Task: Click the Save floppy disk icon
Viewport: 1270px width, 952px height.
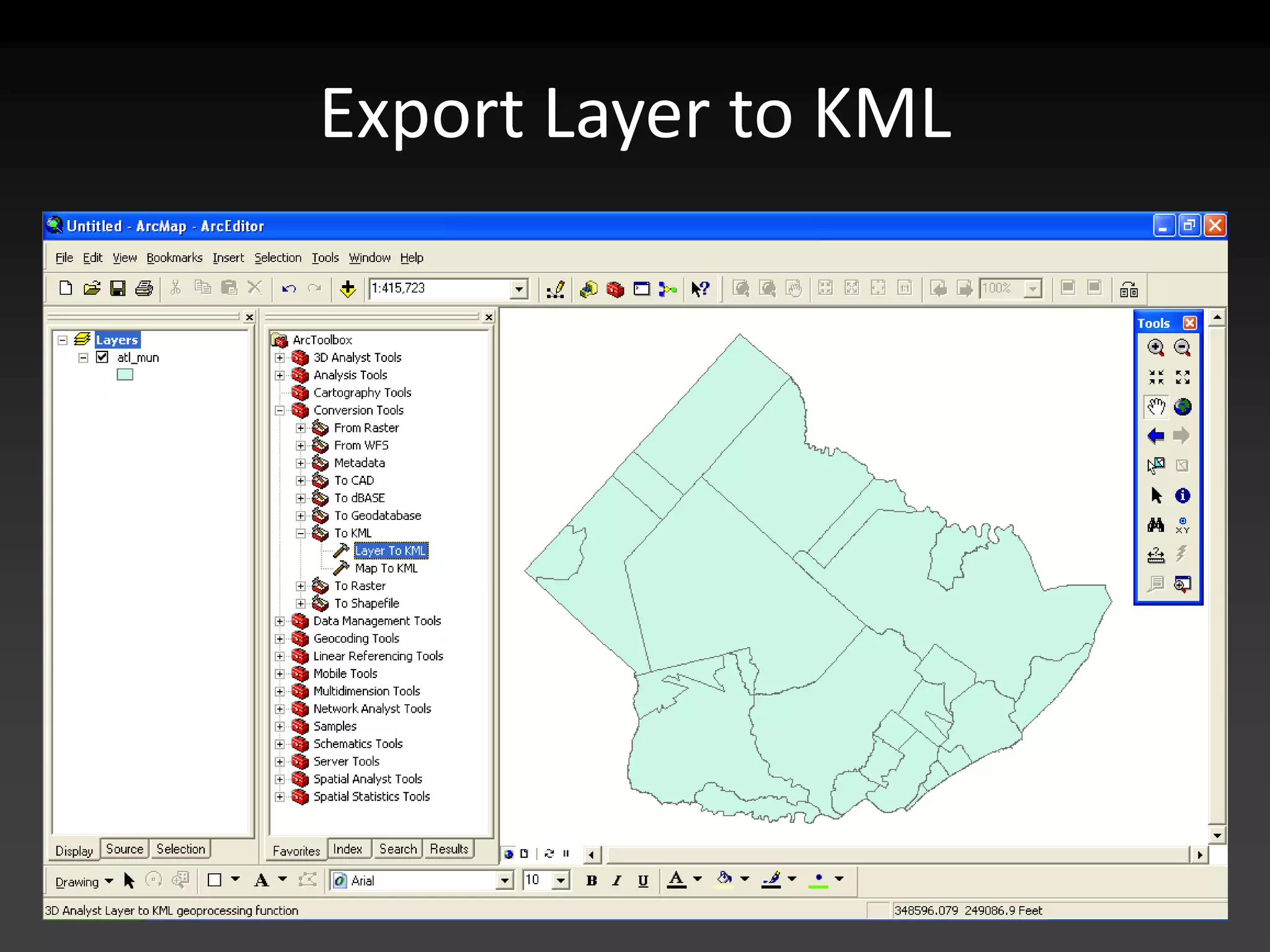Action: pos(118,288)
